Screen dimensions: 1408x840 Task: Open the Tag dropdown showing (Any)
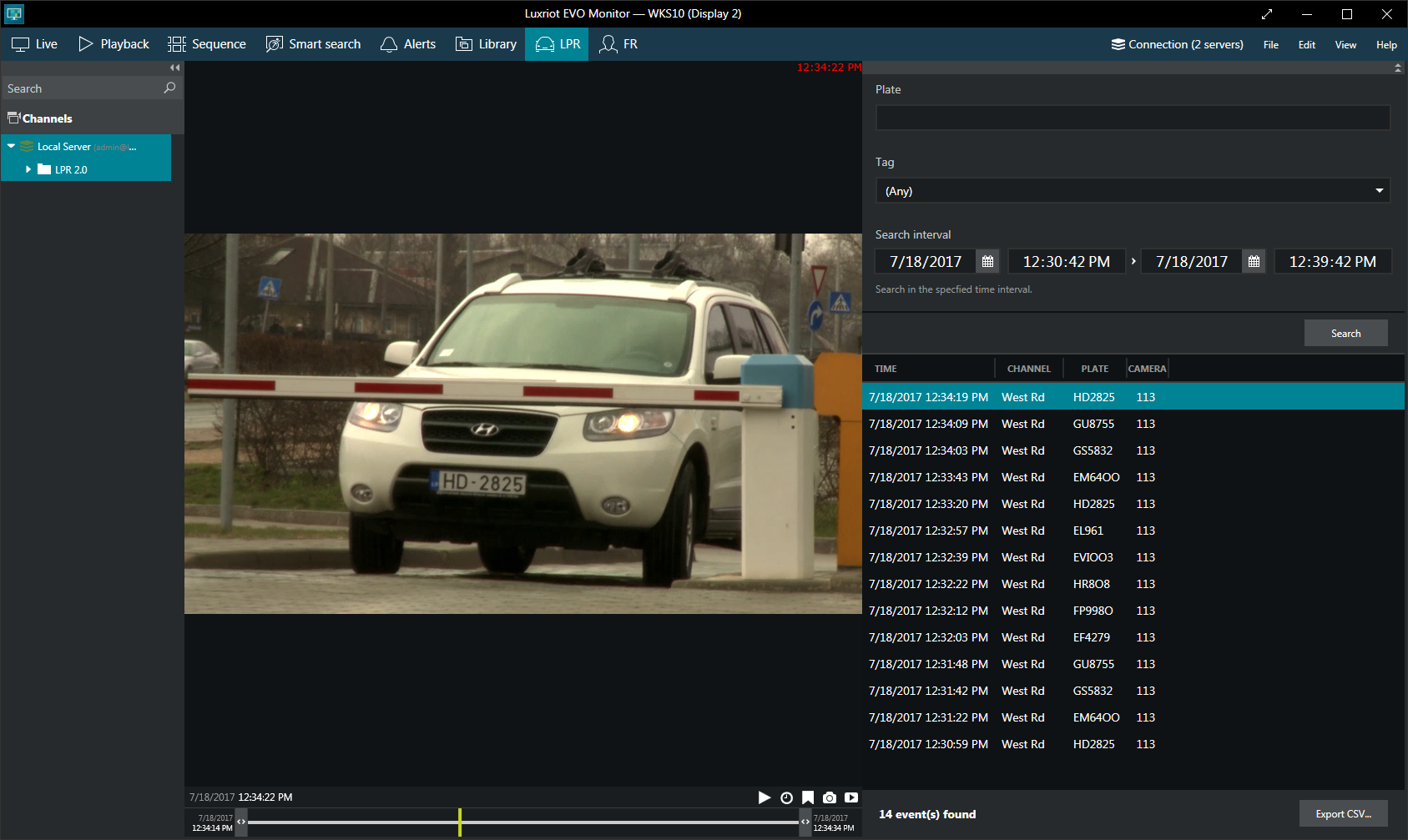point(1133,191)
